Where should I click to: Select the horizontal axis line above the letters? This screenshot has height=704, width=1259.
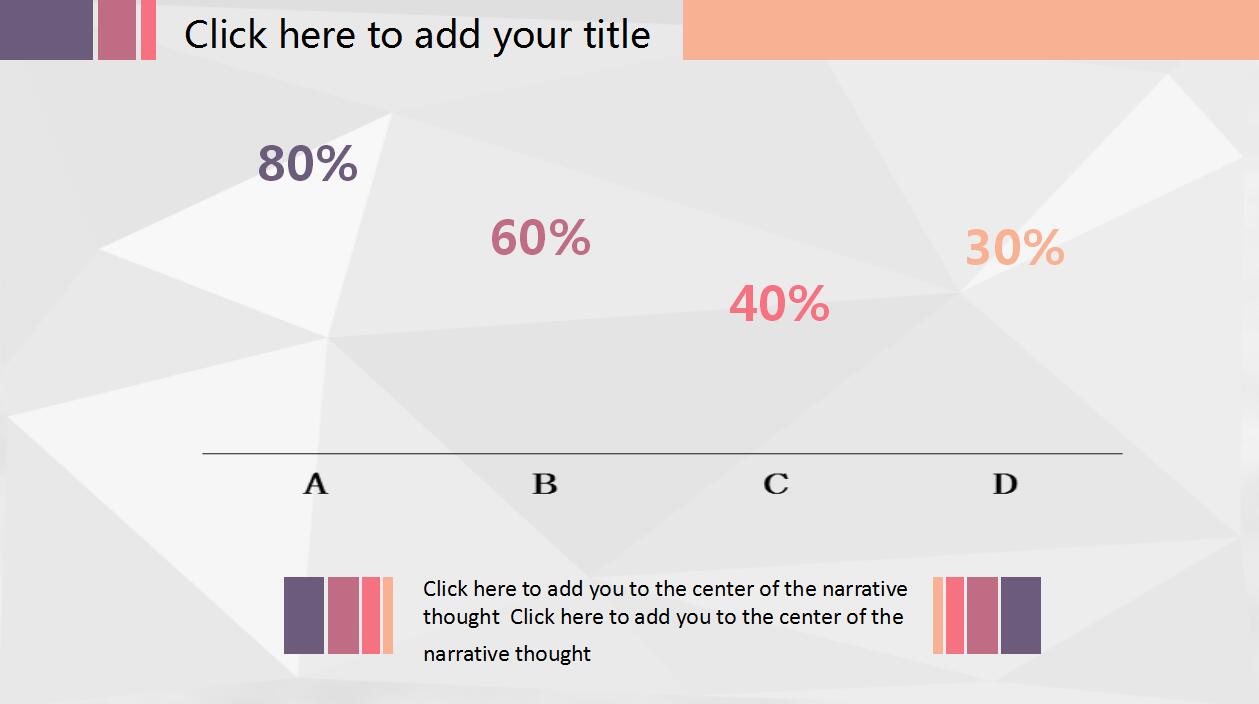[662, 454]
